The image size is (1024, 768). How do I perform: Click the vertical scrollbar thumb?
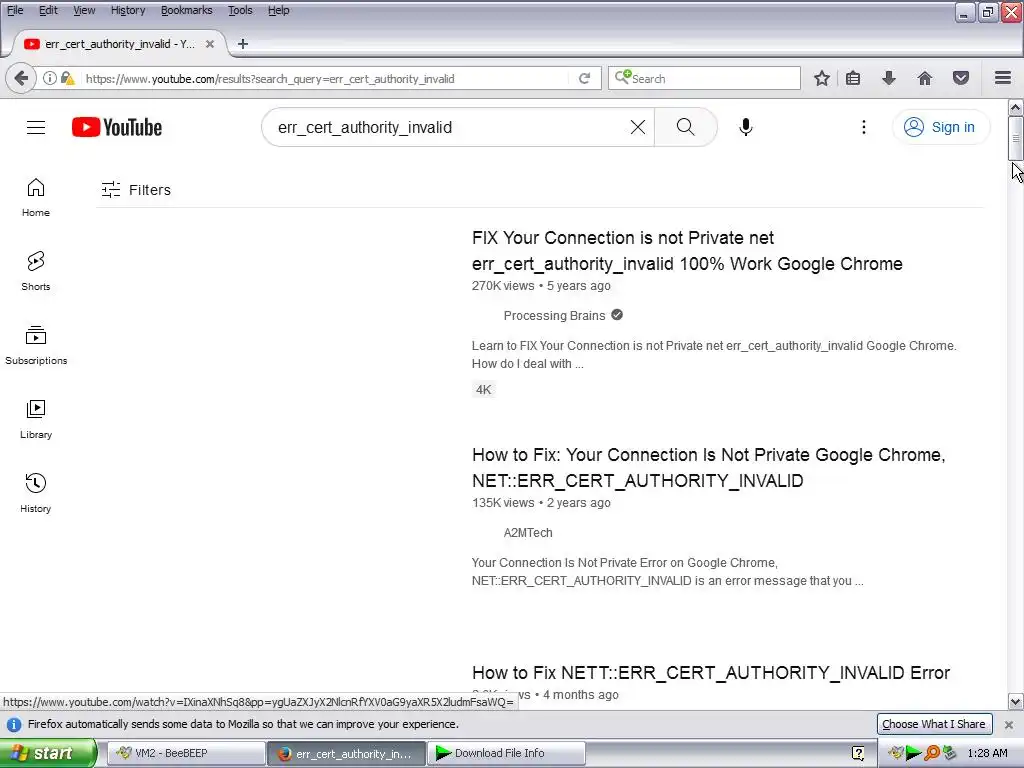click(1016, 138)
